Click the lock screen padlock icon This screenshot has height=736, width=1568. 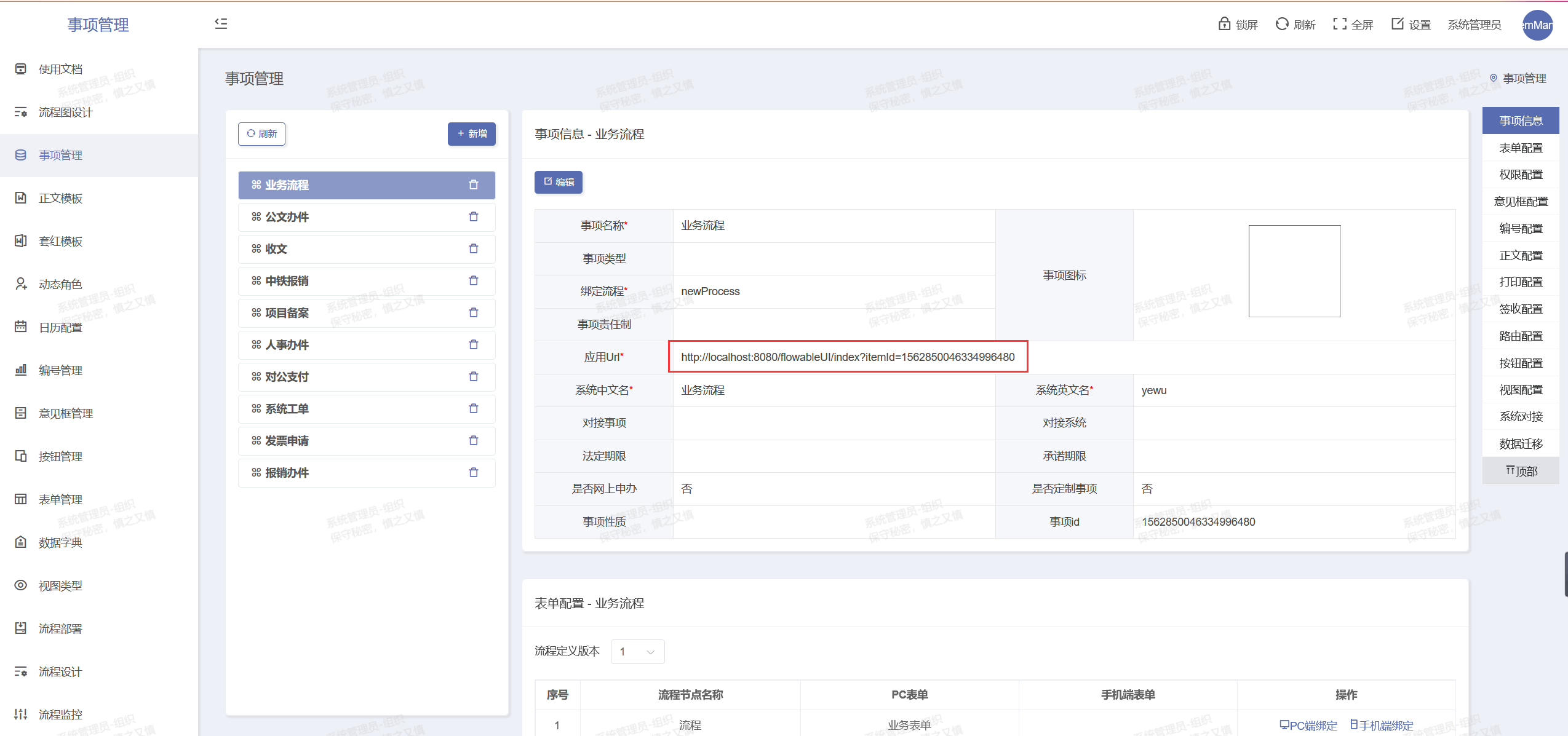coord(1224,24)
